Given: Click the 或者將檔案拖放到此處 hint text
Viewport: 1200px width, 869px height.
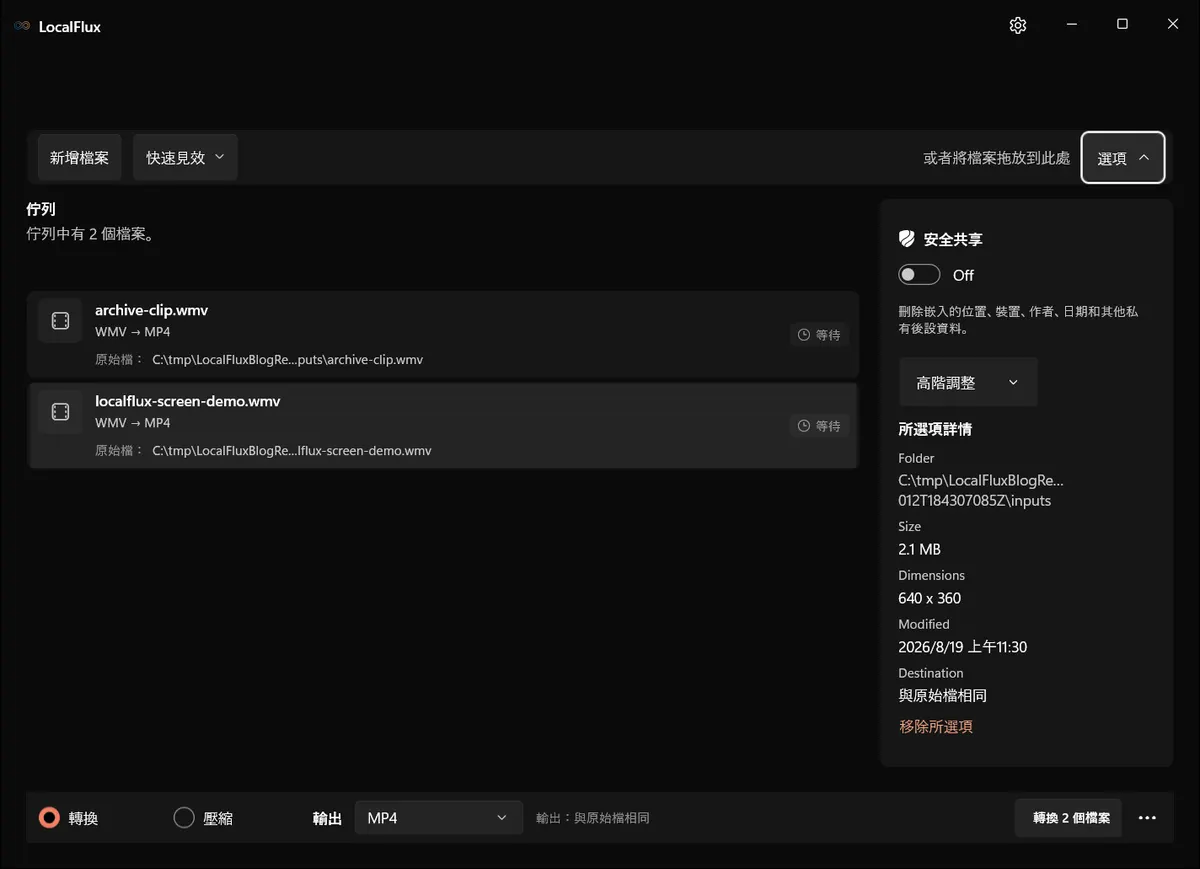Looking at the screenshot, I should pyautogui.click(x=997, y=158).
